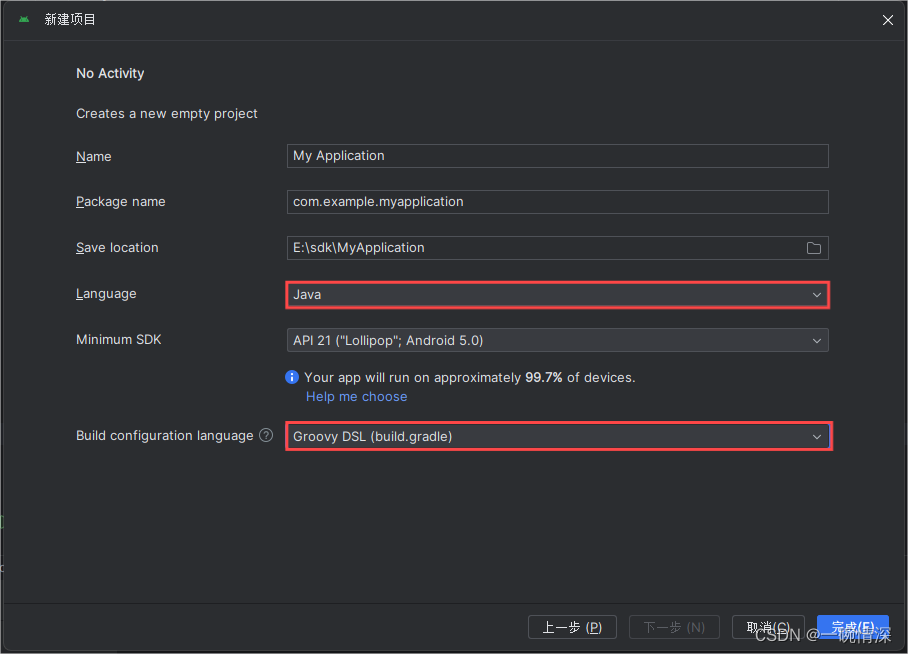
Task: Click the Creates a new empty project text
Action: tap(167, 114)
